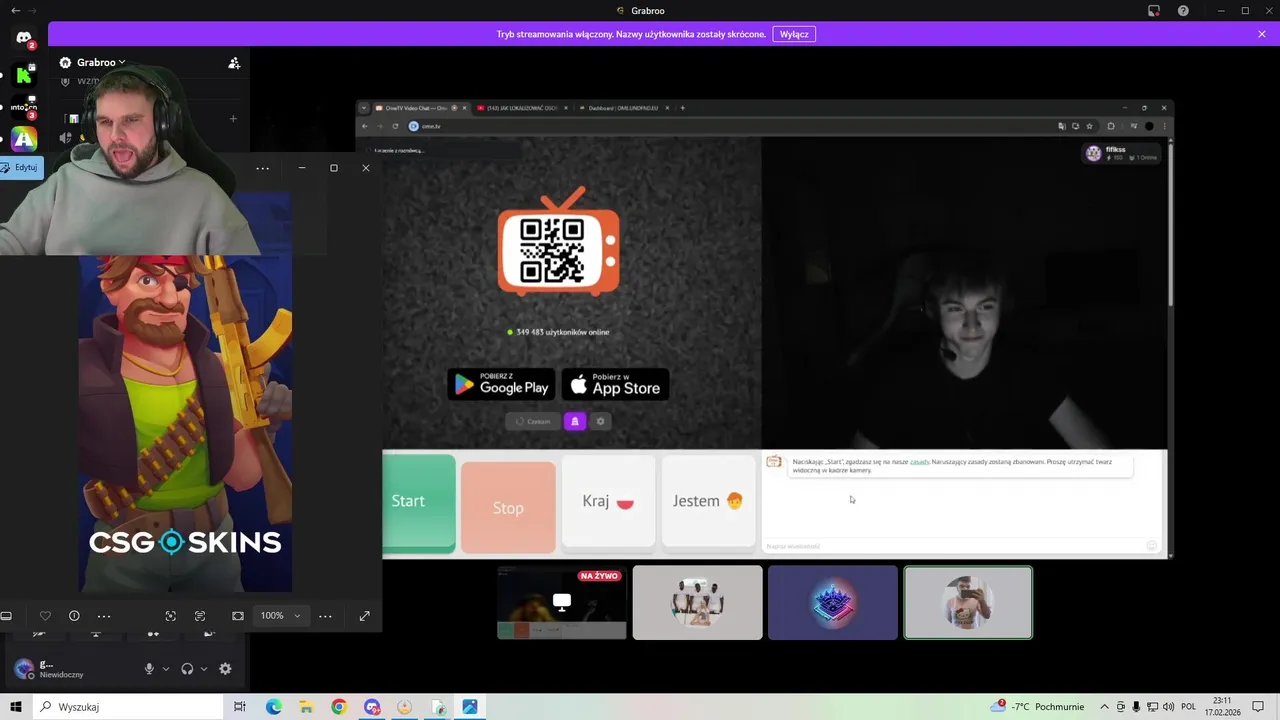The height and width of the screenshot is (720, 1280).
Task: Click the zasady rules link in chat
Action: tap(919, 462)
